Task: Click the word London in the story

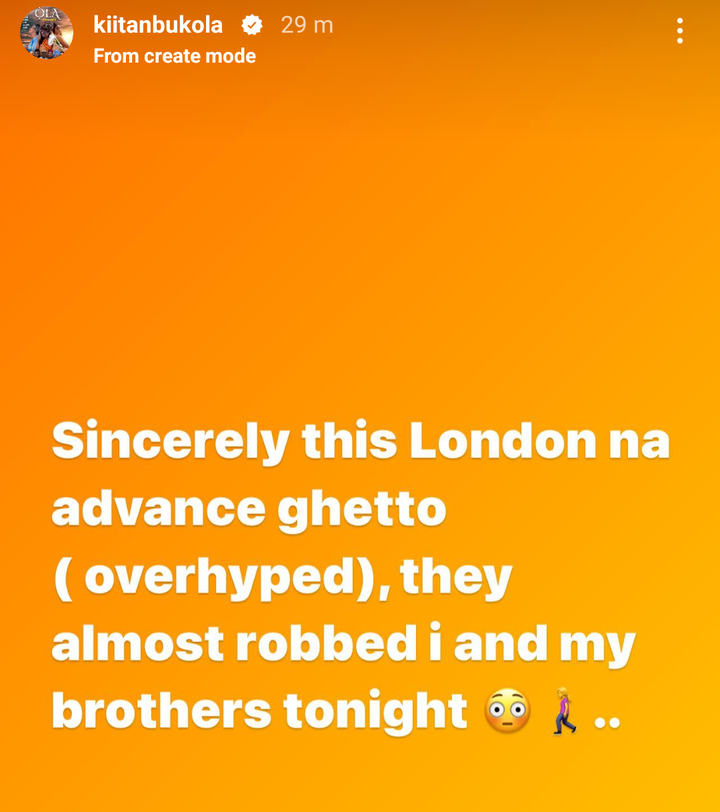Action: pyautogui.click(x=502, y=441)
